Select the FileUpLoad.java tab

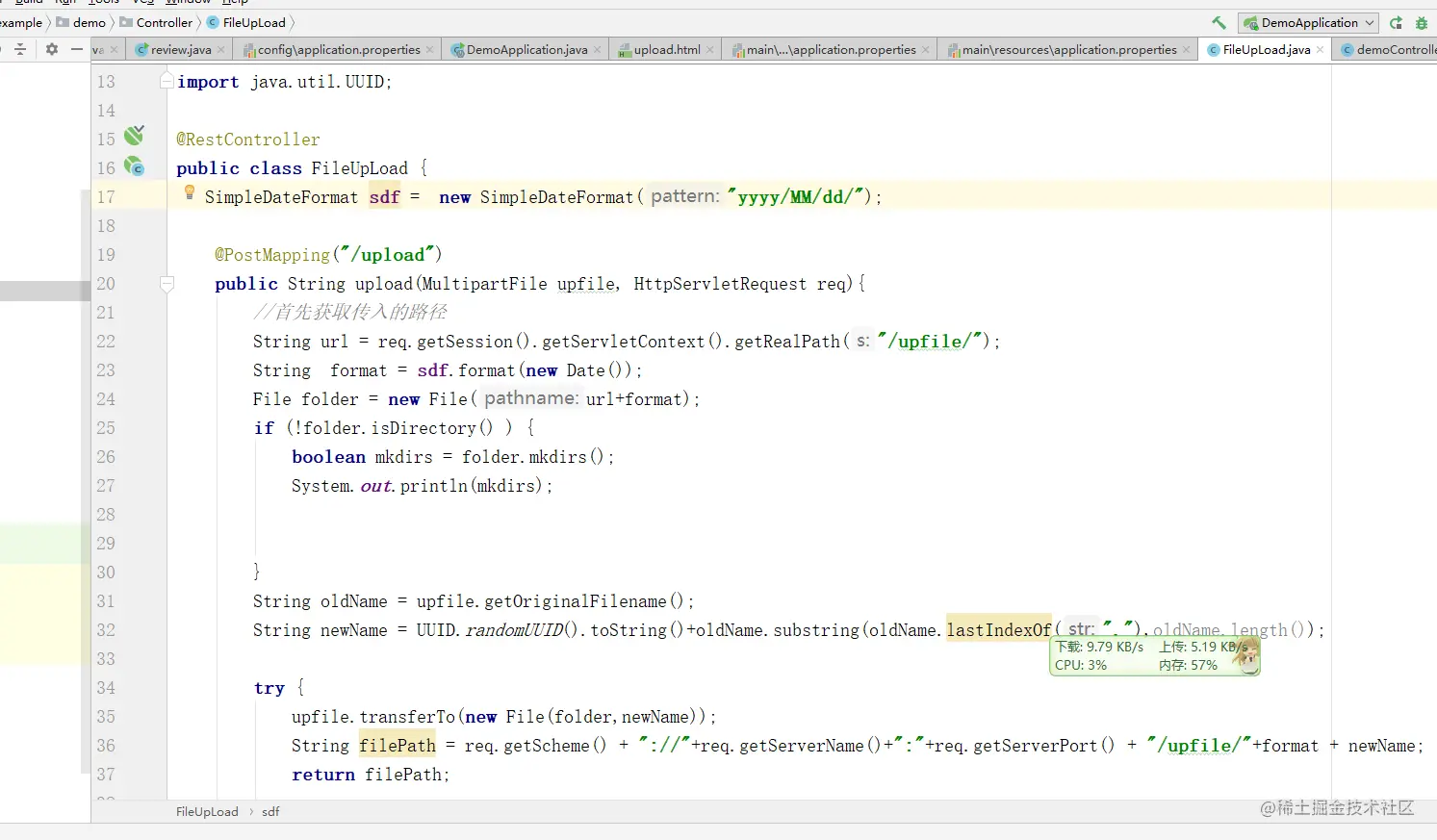(x=1266, y=50)
